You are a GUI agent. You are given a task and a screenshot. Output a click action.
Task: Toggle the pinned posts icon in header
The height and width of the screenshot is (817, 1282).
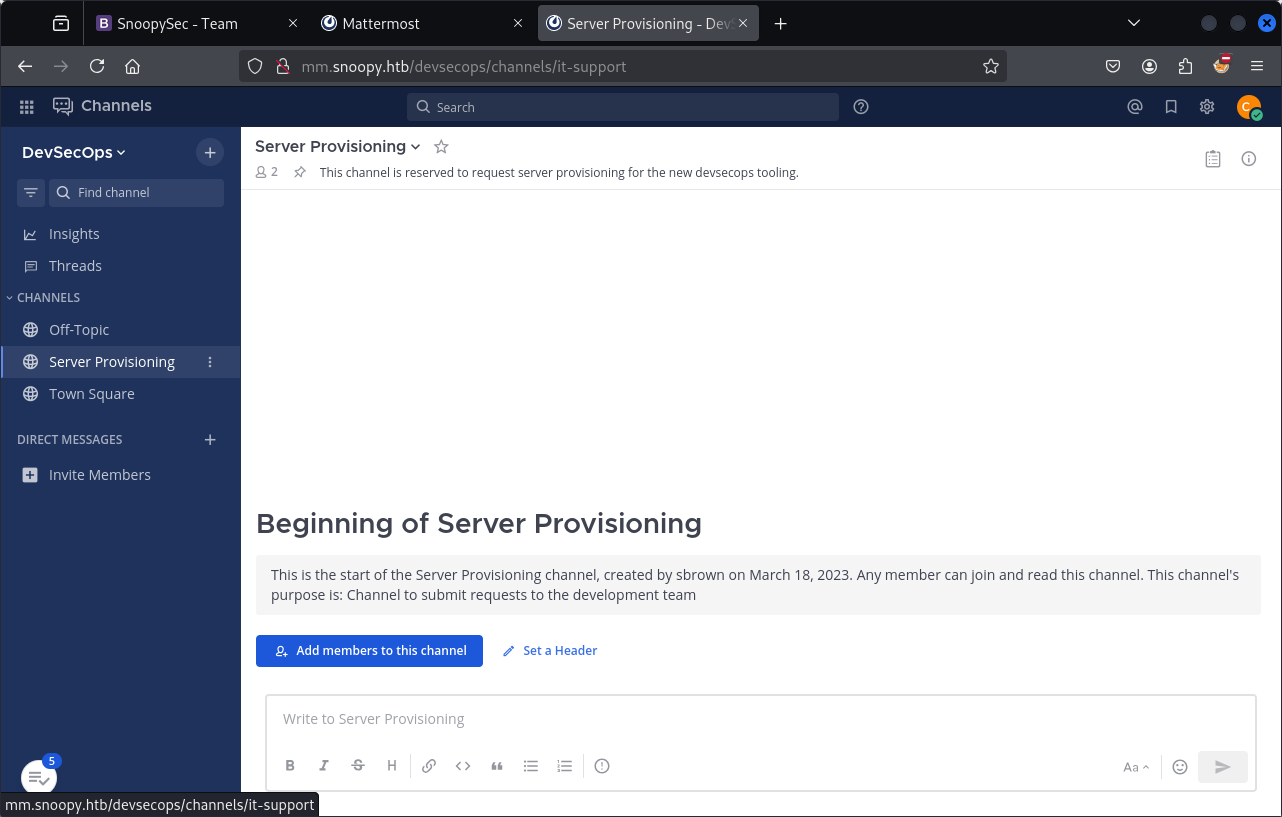[300, 172]
